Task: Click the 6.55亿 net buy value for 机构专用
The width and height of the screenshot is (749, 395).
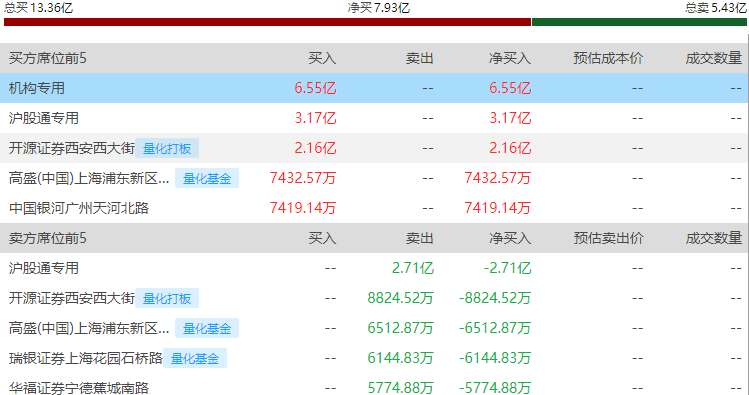Action: [510, 88]
